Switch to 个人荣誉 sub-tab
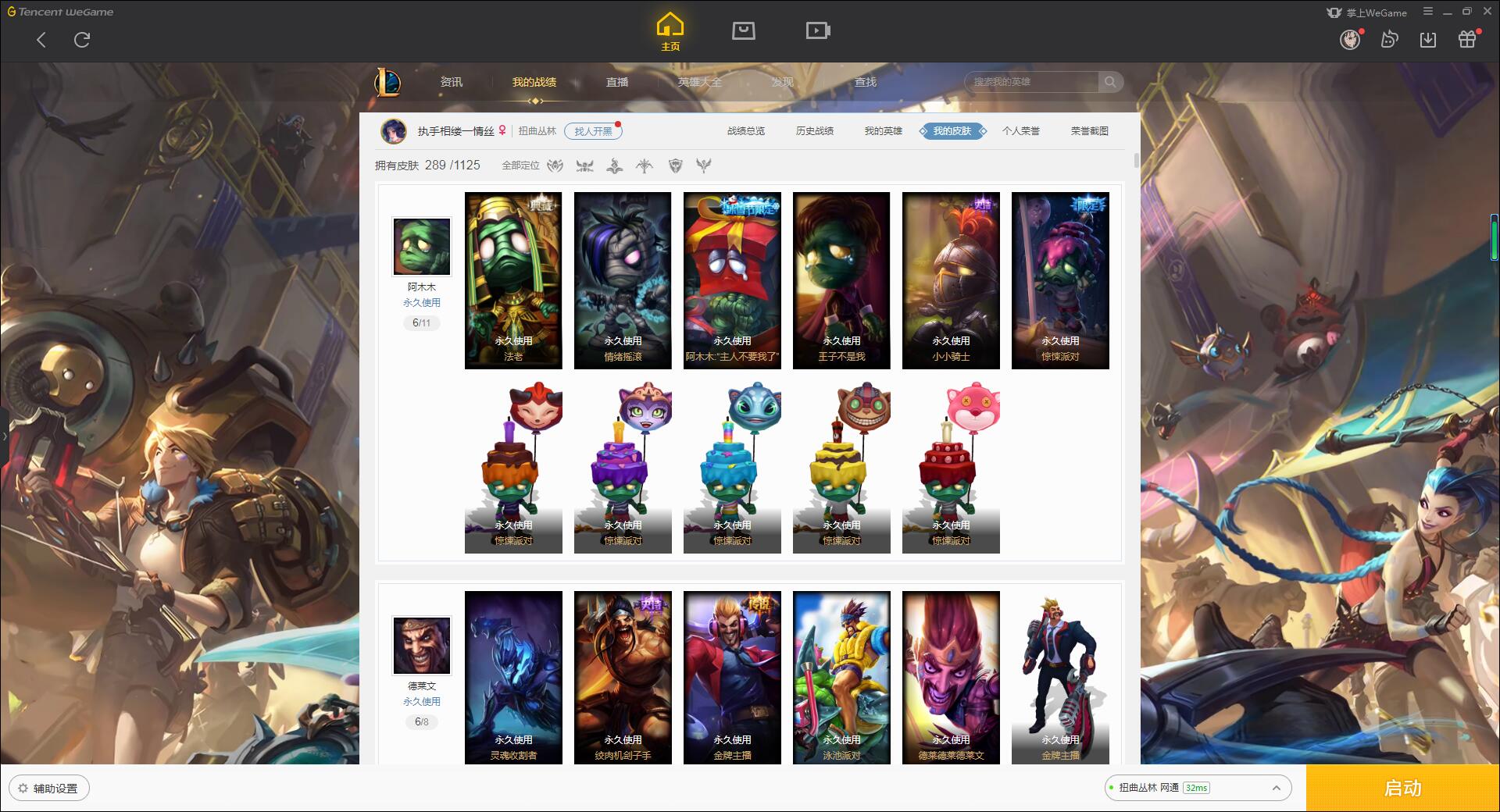Screen dimensions: 1500x812 point(1021,131)
